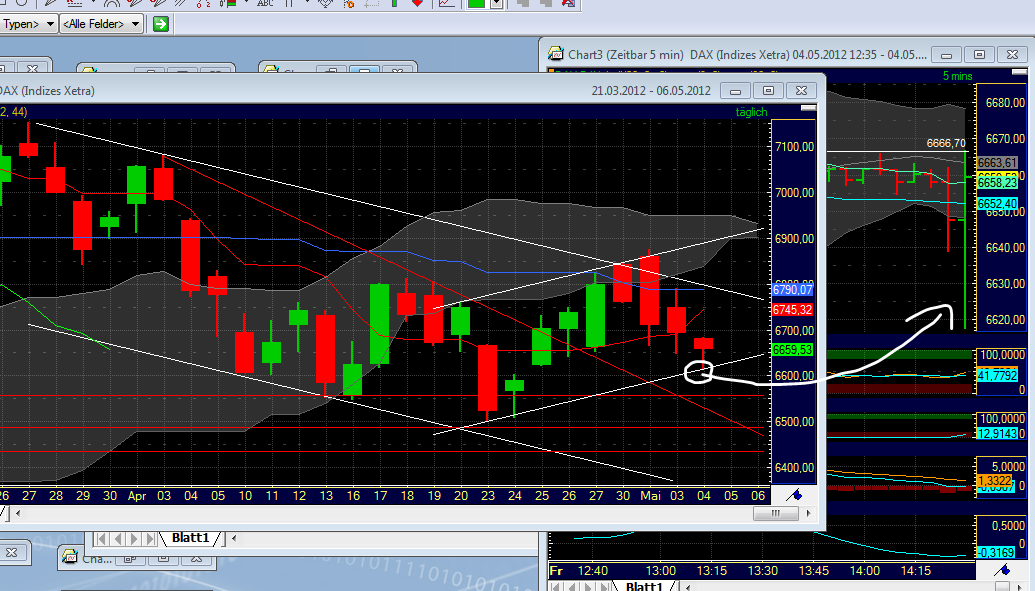Click the scroll-left arrow beside Blatt1 tab
The image size is (1035, 591).
[x=234, y=538]
